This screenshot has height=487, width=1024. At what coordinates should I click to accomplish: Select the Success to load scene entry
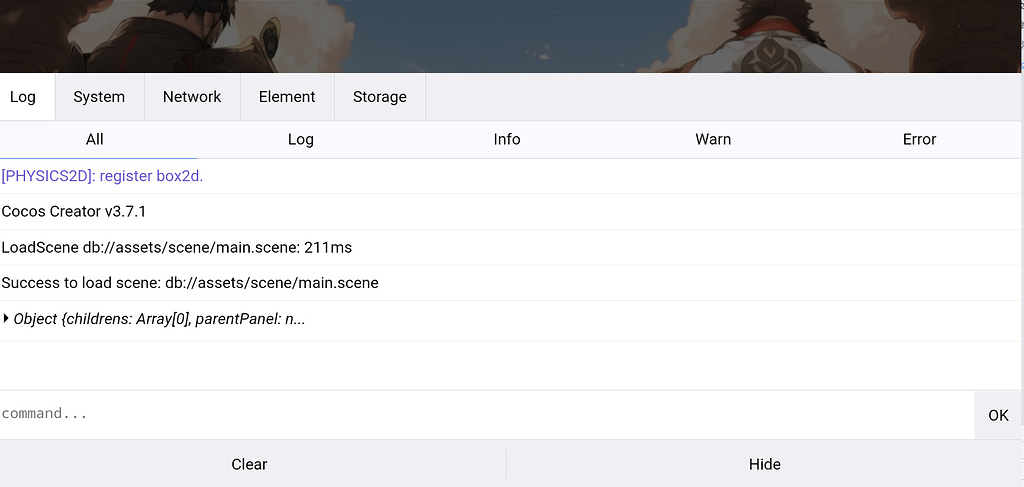190,282
